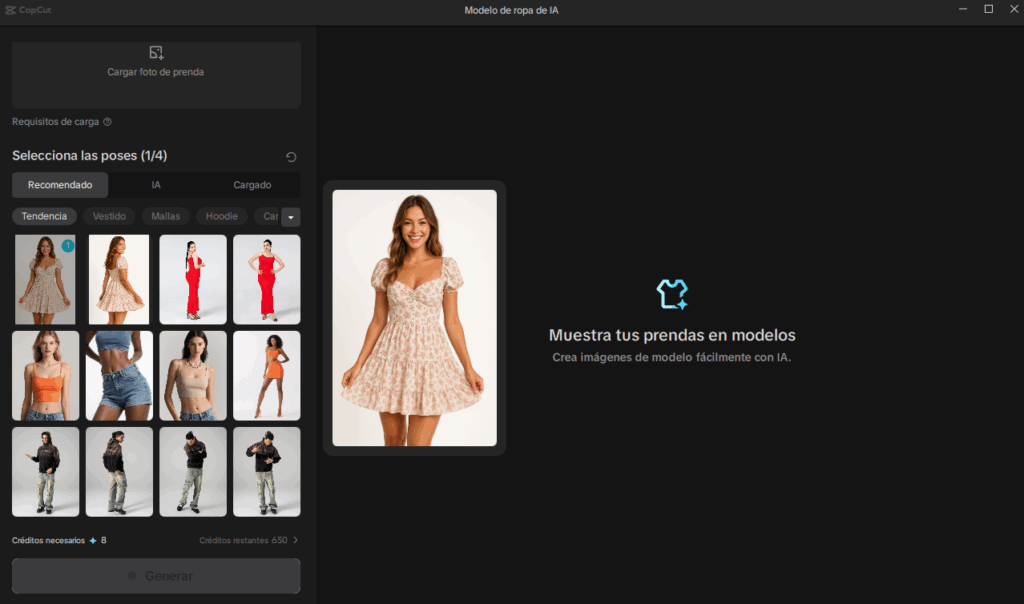Viewport: 1024px width, 604px height.
Task: Select the Mallas category chip
Action: coord(166,216)
